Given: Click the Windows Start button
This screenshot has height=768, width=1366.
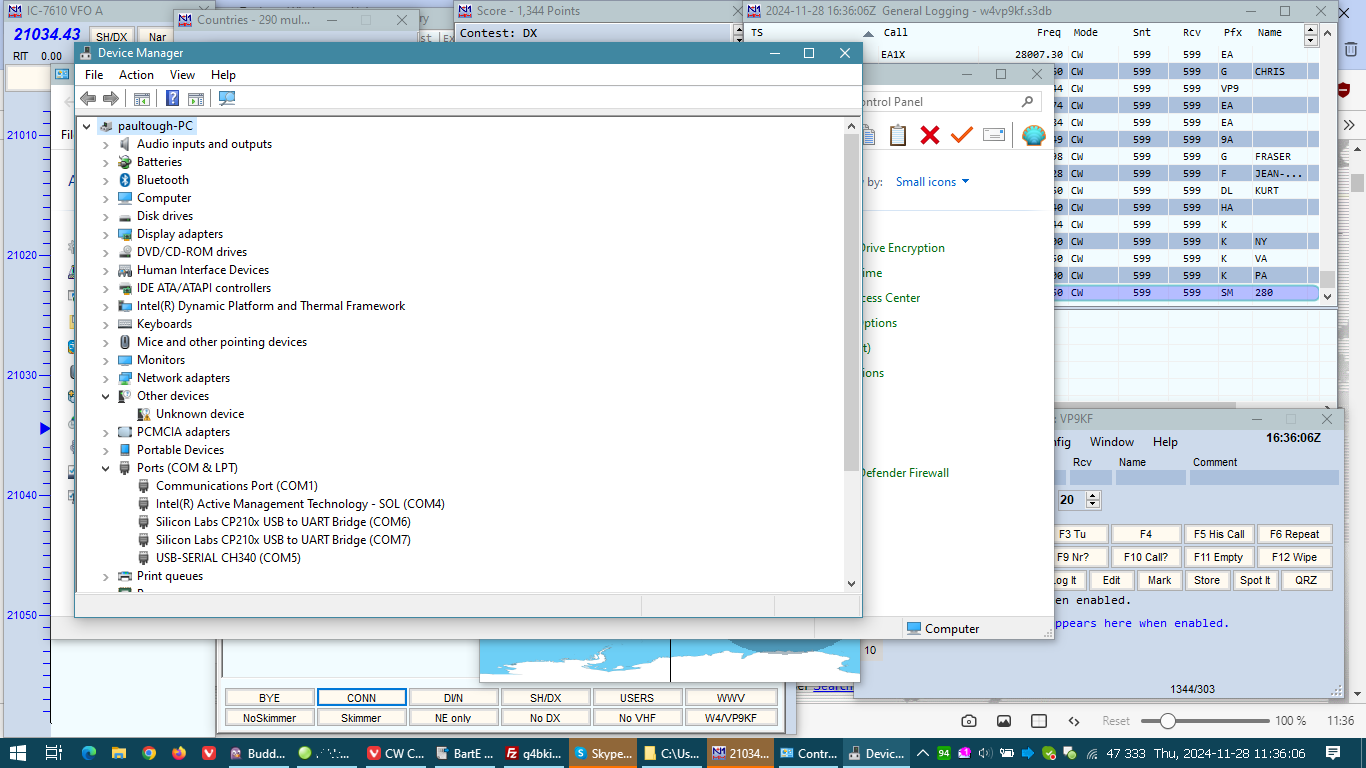Looking at the screenshot, I should (17, 753).
